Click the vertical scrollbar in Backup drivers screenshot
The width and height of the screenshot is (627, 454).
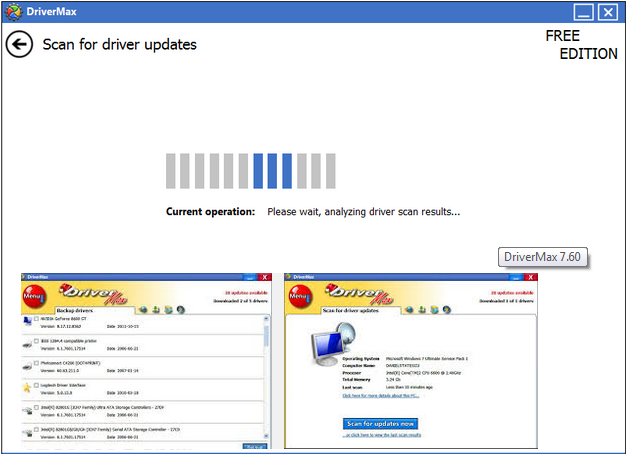(x=267, y=377)
